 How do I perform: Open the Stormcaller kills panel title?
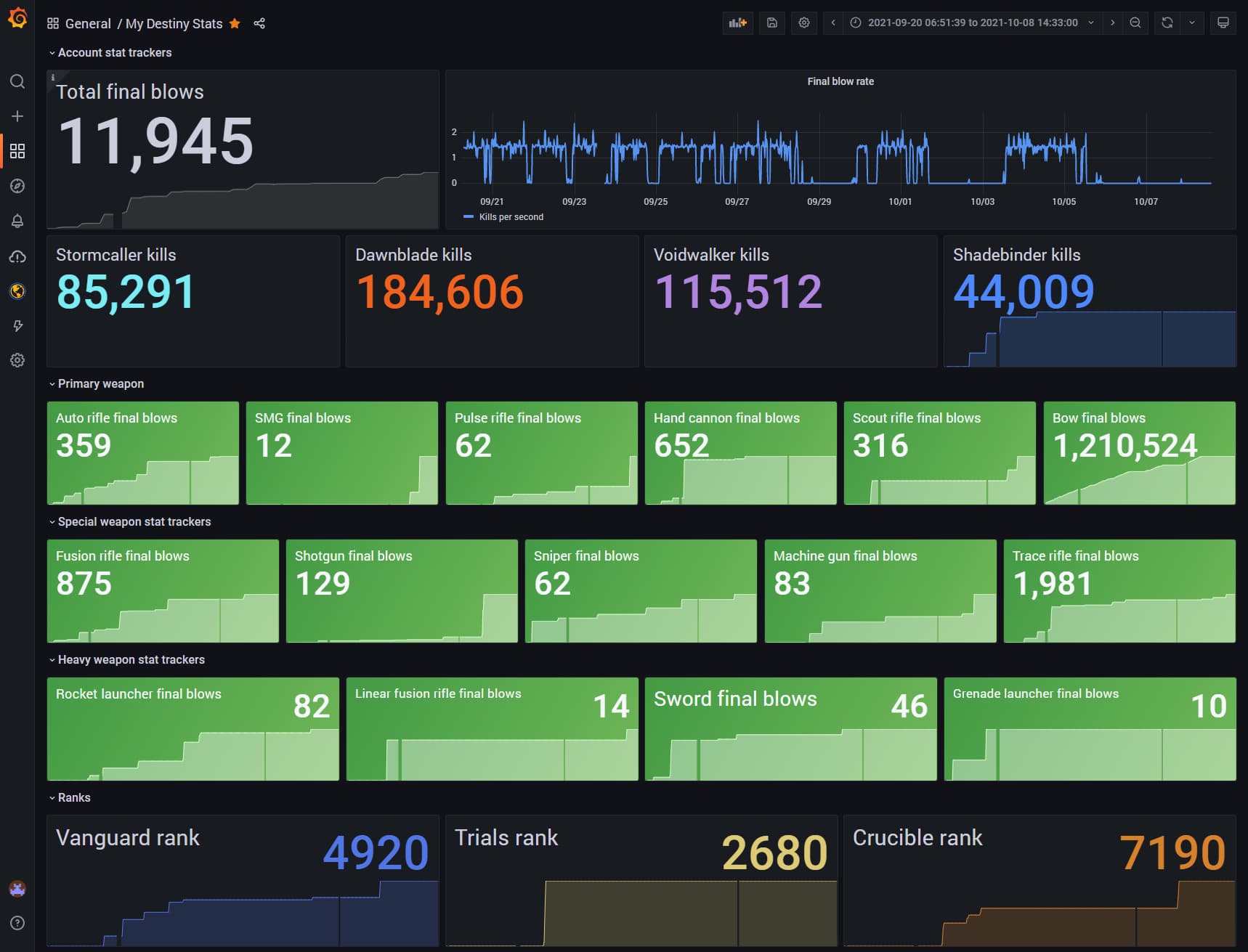[x=116, y=255]
